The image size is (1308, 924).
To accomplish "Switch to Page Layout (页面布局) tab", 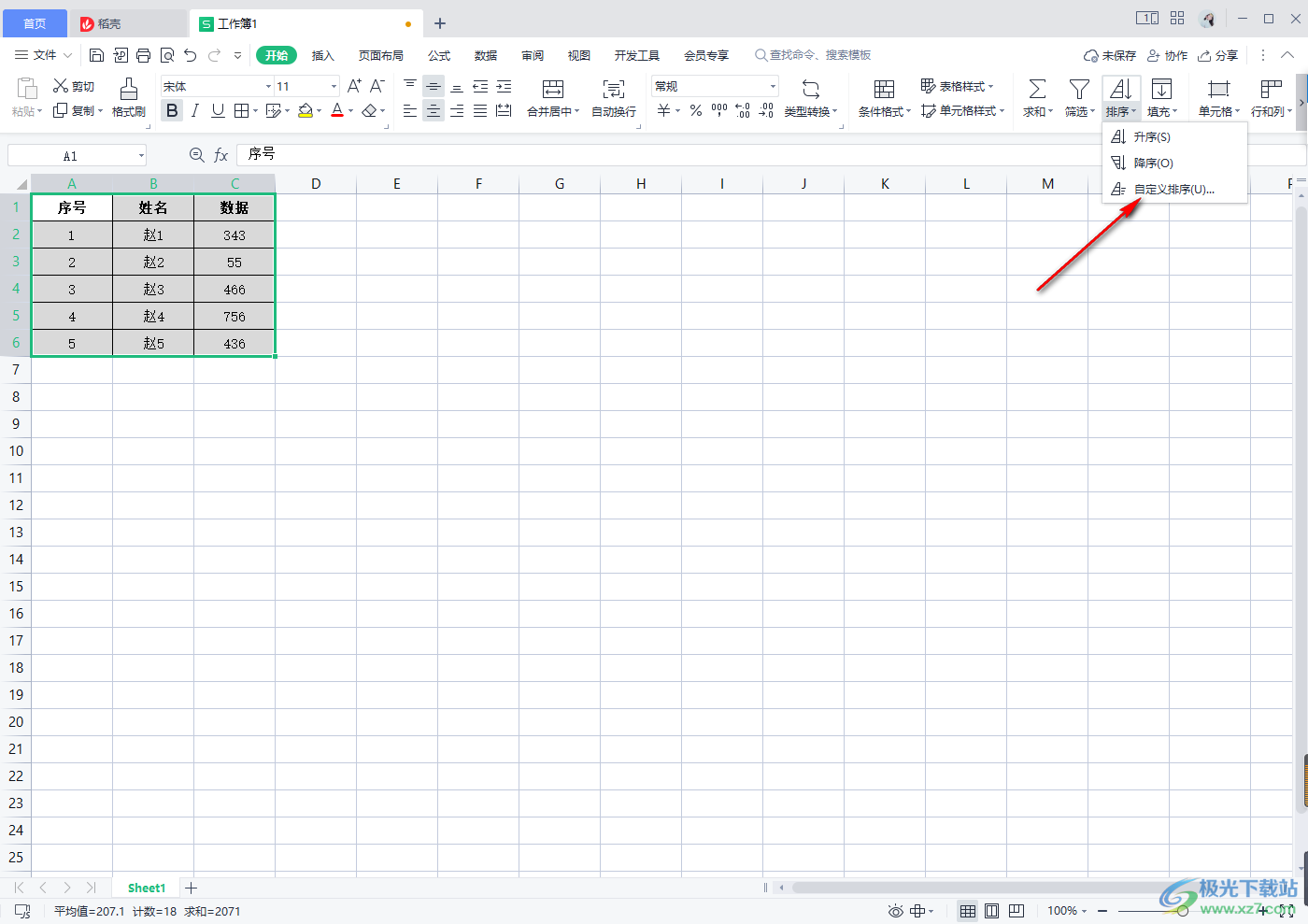I will click(381, 56).
